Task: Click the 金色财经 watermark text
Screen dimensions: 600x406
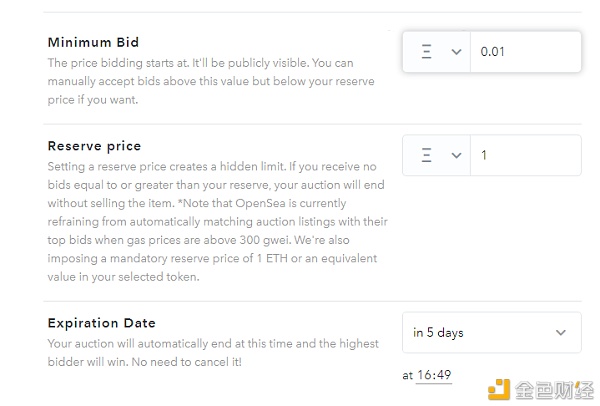Action: [554, 390]
